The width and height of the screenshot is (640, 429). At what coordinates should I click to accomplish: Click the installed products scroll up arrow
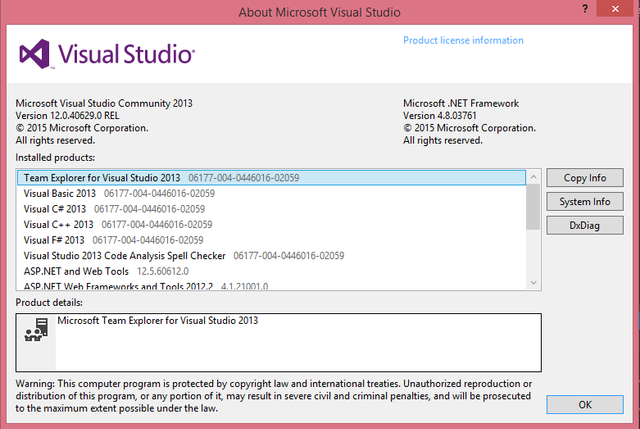point(533,177)
